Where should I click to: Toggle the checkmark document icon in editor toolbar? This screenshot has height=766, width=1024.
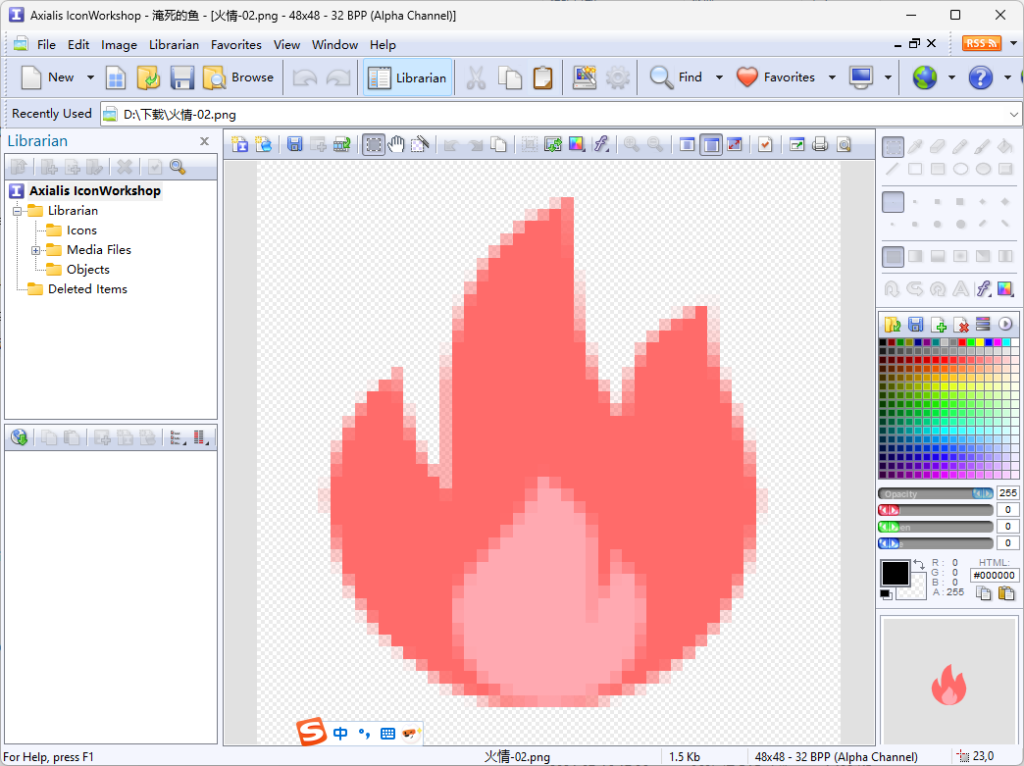[x=765, y=144]
